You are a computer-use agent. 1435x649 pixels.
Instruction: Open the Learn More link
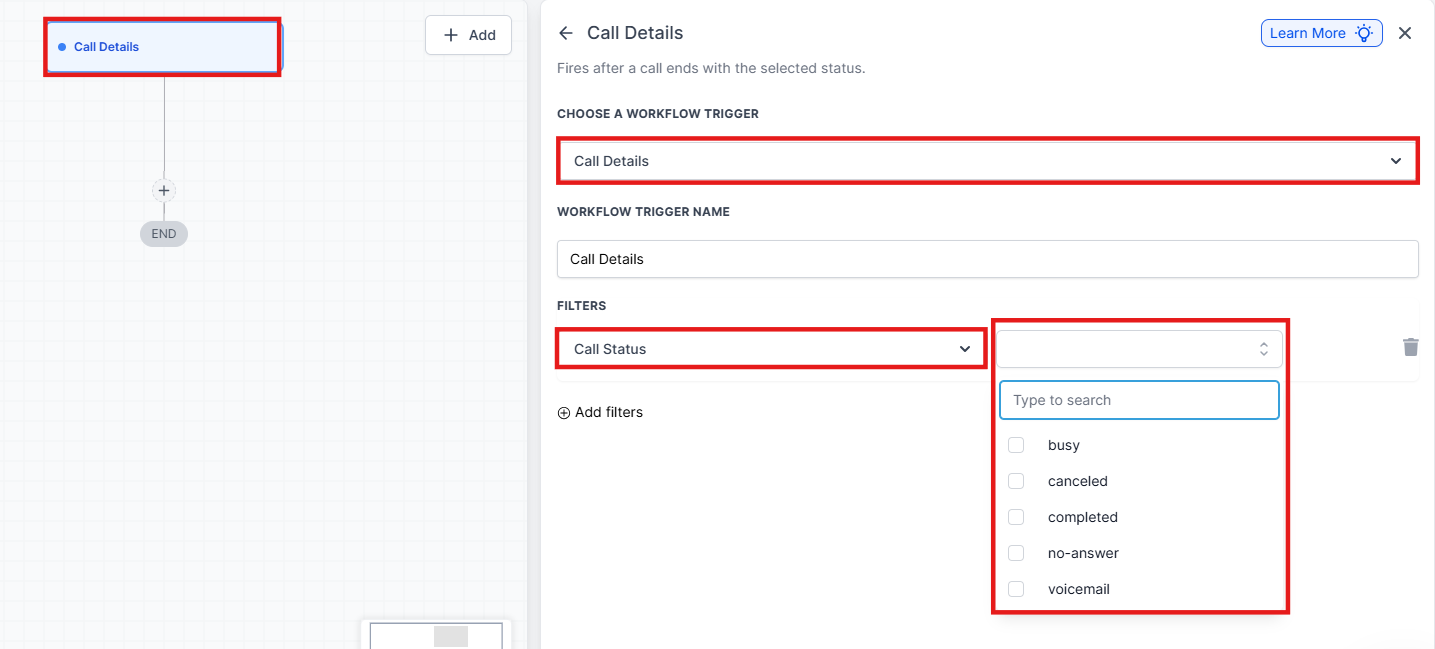click(x=1307, y=33)
